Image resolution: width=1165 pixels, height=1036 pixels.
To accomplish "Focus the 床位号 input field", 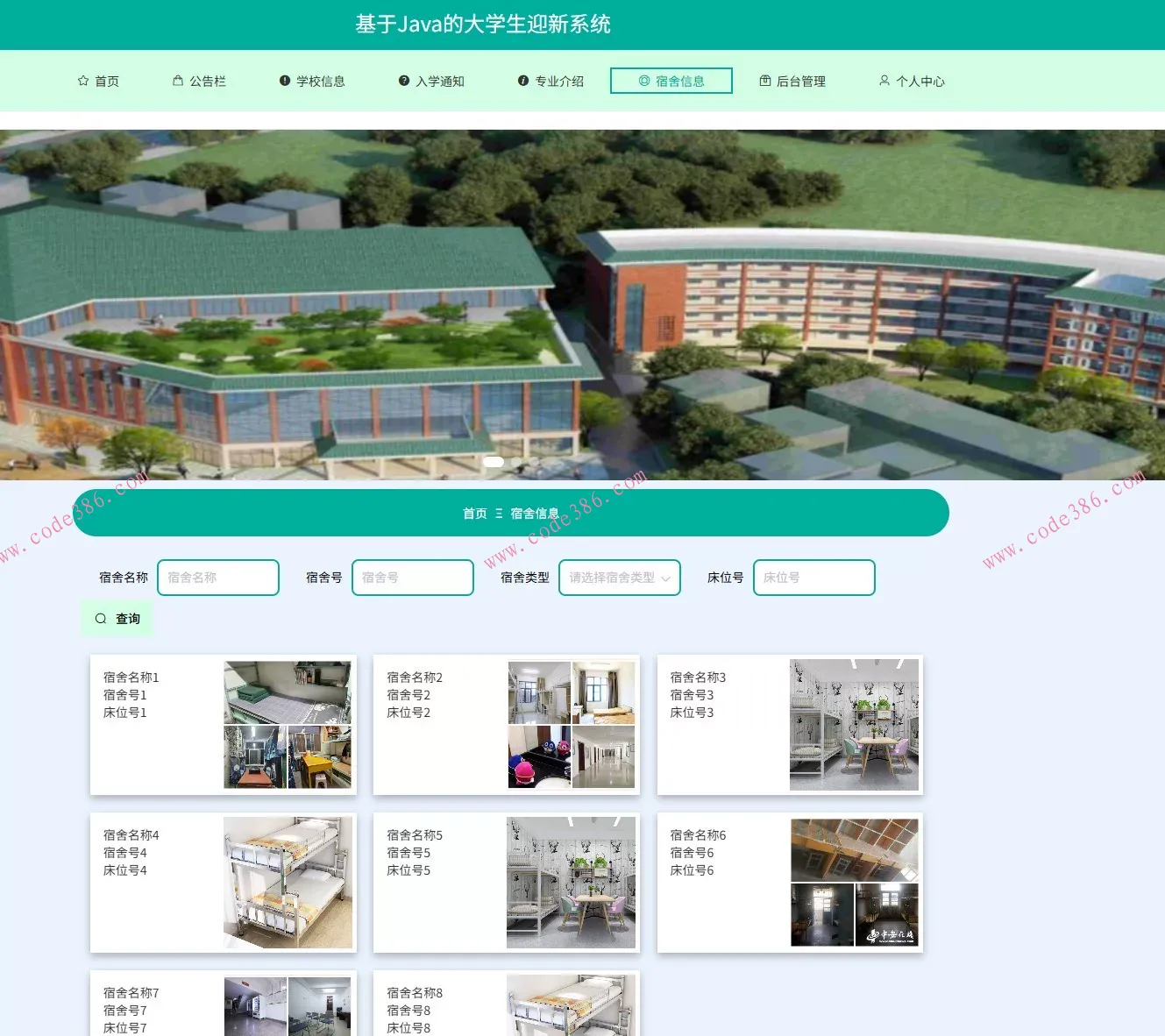I will coord(814,578).
